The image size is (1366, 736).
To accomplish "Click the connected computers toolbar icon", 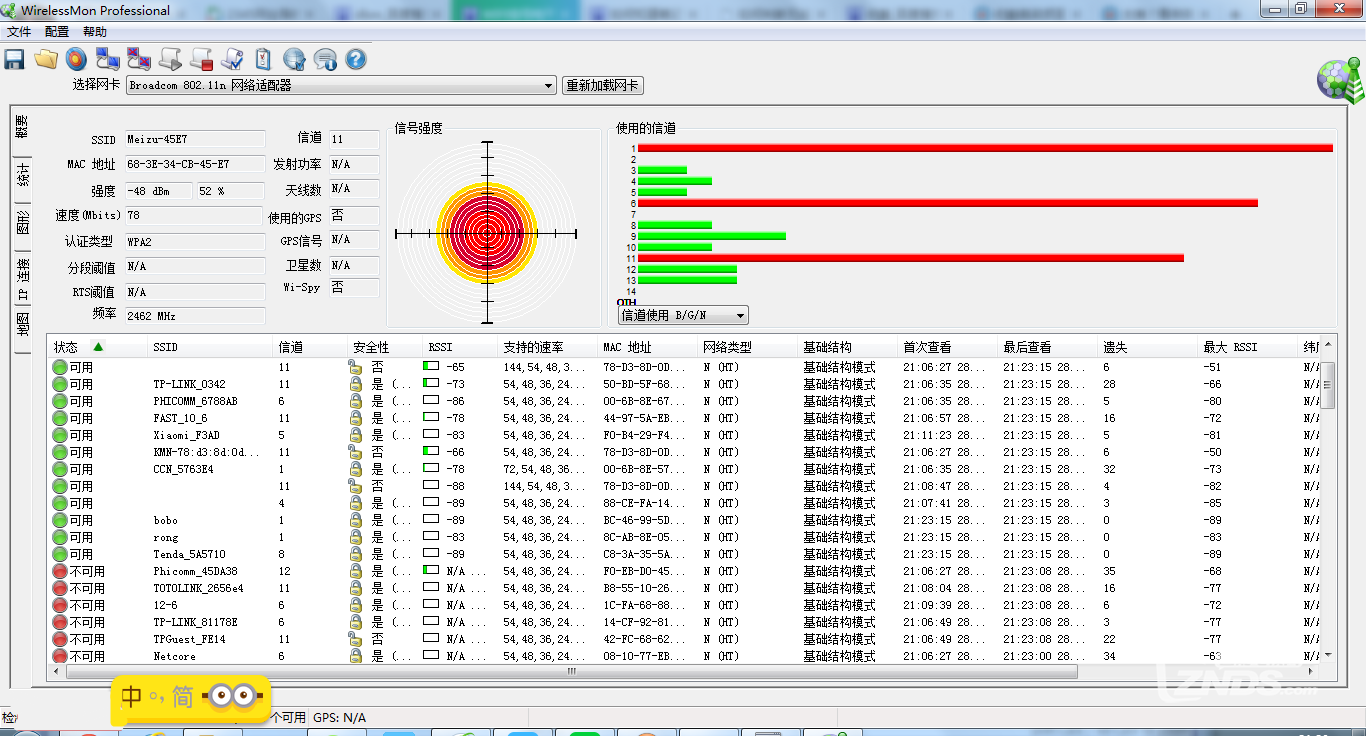I will coord(108,59).
